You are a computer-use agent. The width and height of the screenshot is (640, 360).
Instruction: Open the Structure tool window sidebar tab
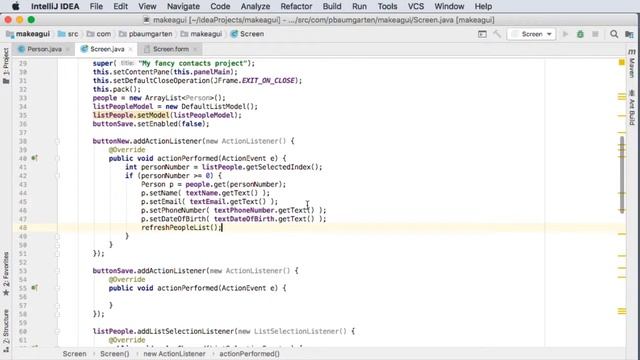click(x=6, y=331)
